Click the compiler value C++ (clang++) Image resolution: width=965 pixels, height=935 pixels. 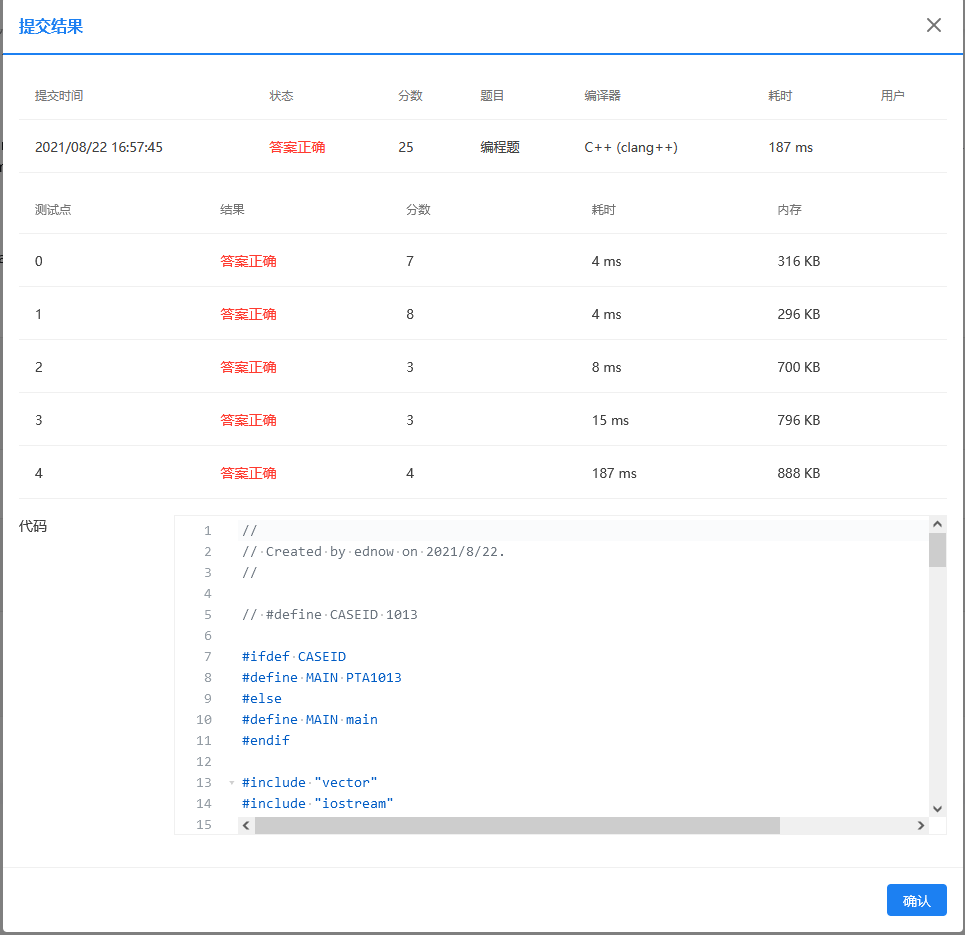(631, 147)
